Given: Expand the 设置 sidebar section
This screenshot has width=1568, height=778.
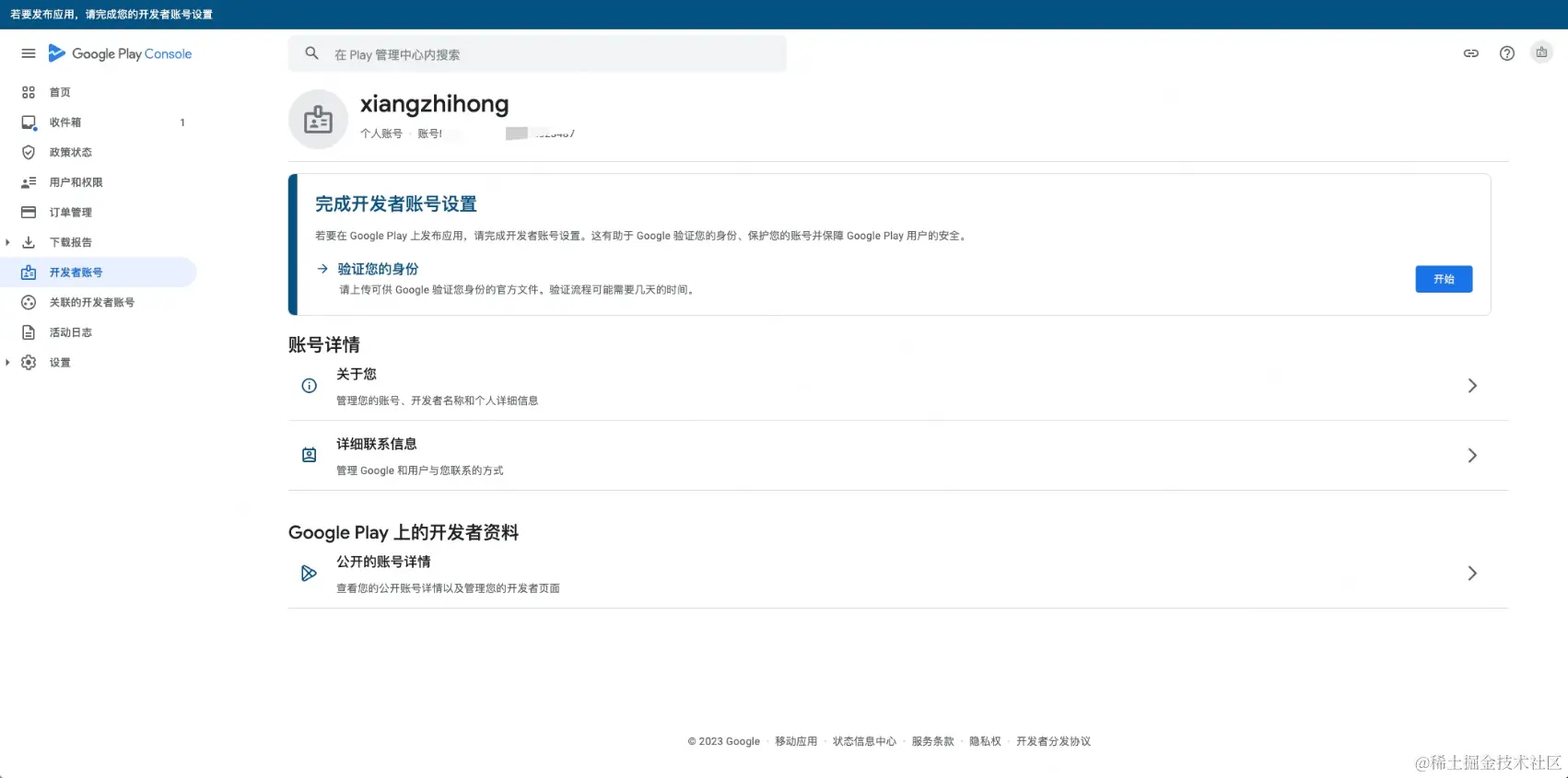Looking at the screenshot, I should [x=7, y=363].
